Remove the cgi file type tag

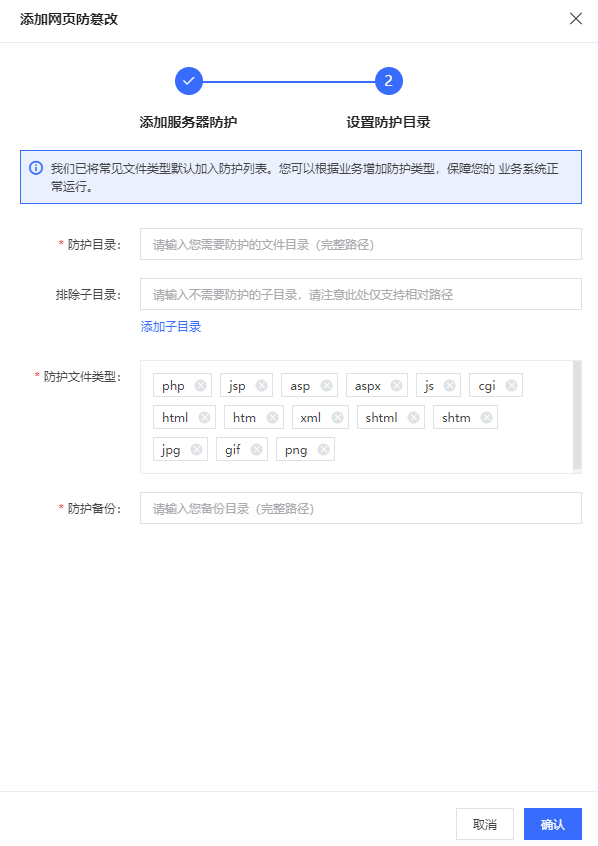click(511, 385)
